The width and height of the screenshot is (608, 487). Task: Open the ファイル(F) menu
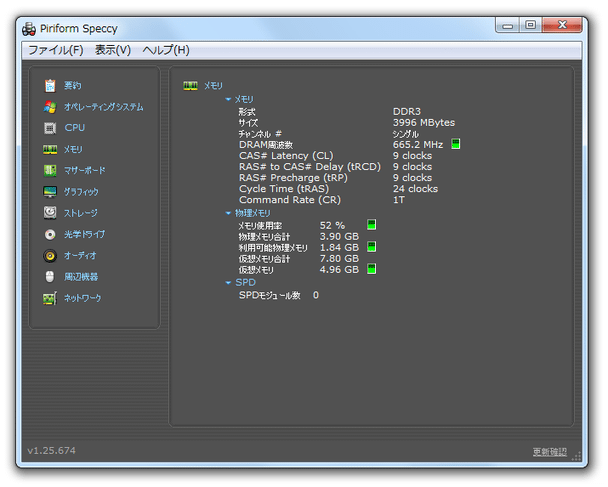(x=56, y=50)
